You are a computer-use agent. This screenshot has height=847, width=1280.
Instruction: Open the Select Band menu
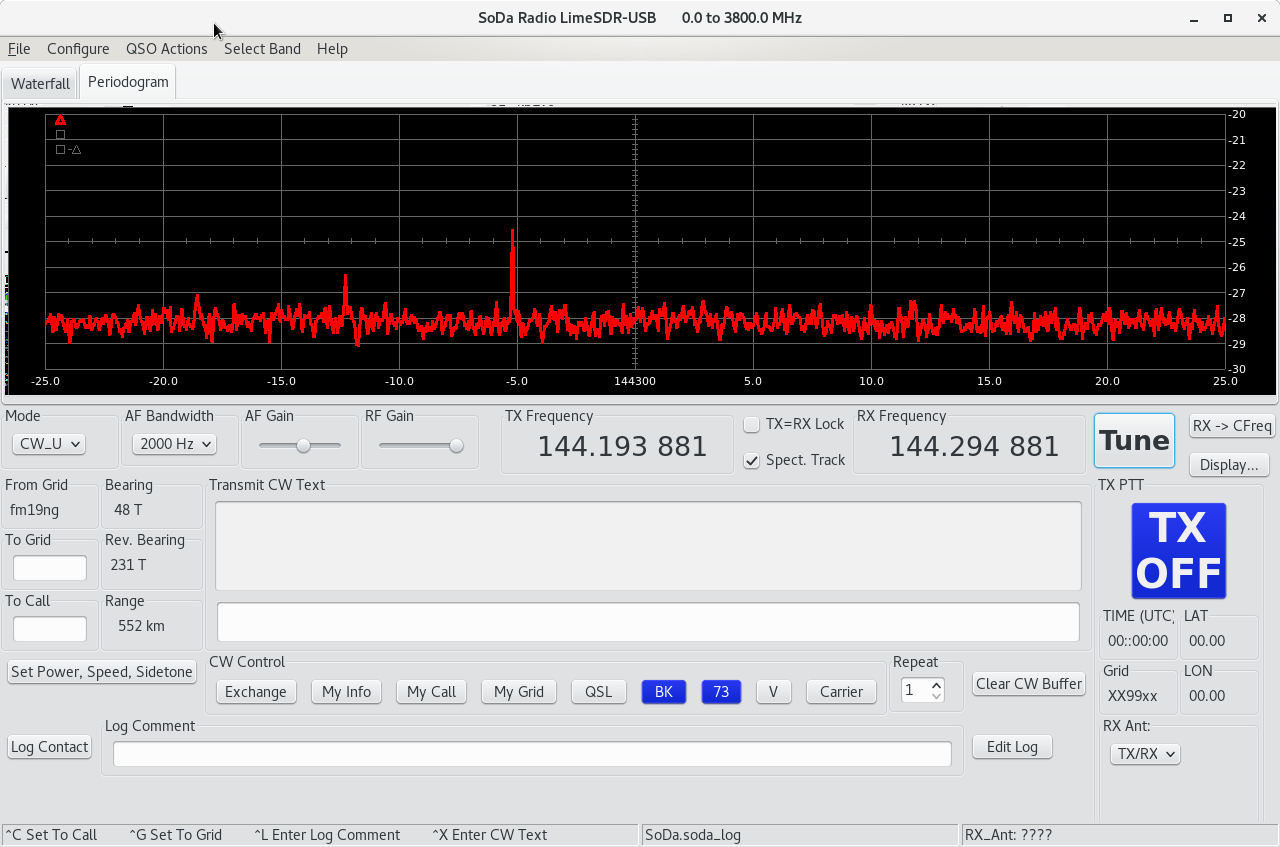(x=262, y=49)
